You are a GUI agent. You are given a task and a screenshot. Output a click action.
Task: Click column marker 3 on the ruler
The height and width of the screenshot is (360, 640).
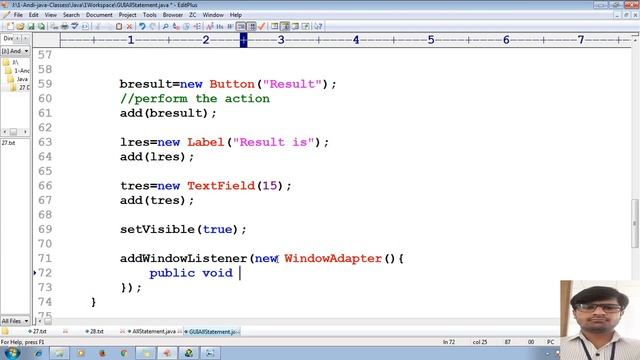(x=281, y=40)
